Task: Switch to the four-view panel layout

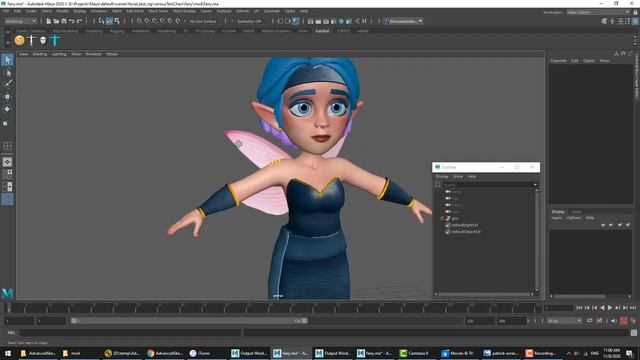Action: coord(7,174)
